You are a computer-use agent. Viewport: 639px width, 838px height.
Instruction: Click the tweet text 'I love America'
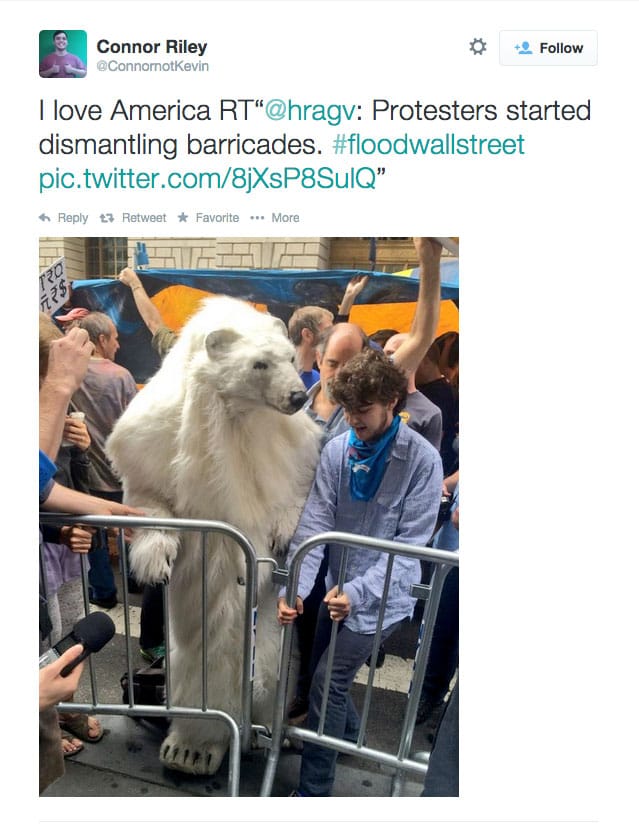click(124, 111)
